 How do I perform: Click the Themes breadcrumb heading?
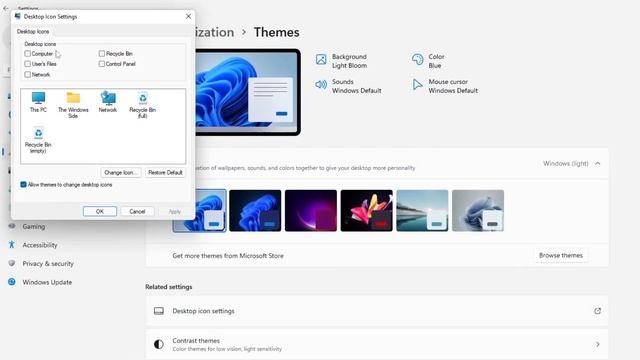click(x=277, y=32)
